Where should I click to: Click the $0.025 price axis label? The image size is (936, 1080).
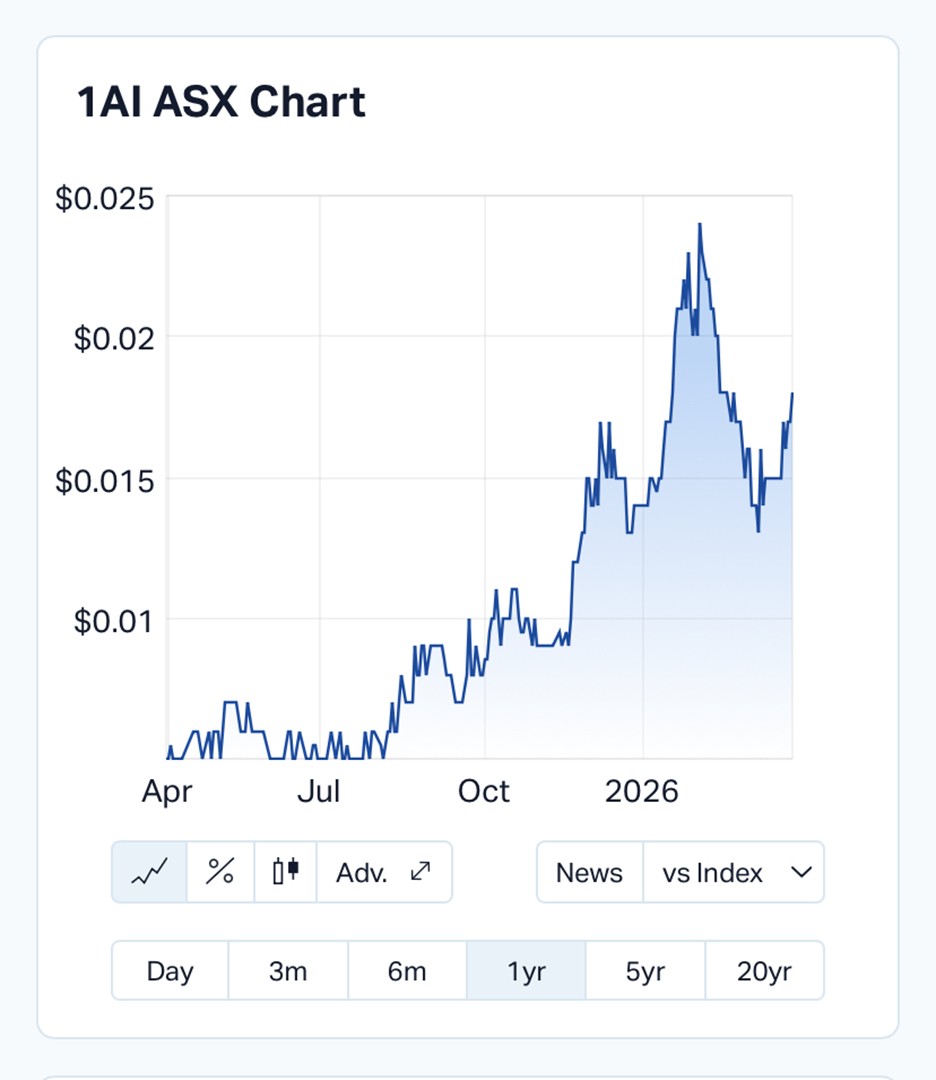[x=105, y=199]
